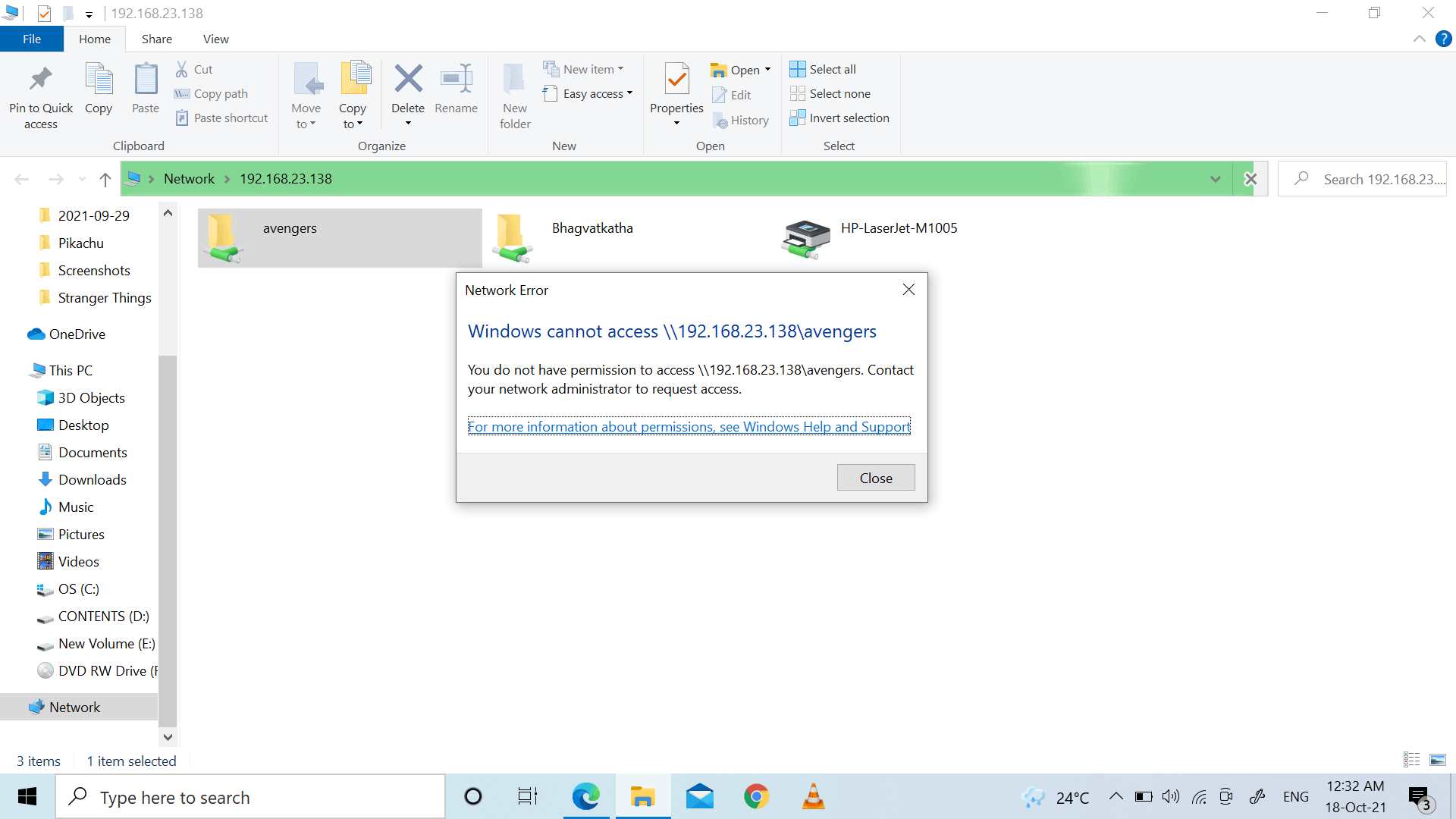Open Microsoft Edge from the taskbar

(585, 797)
